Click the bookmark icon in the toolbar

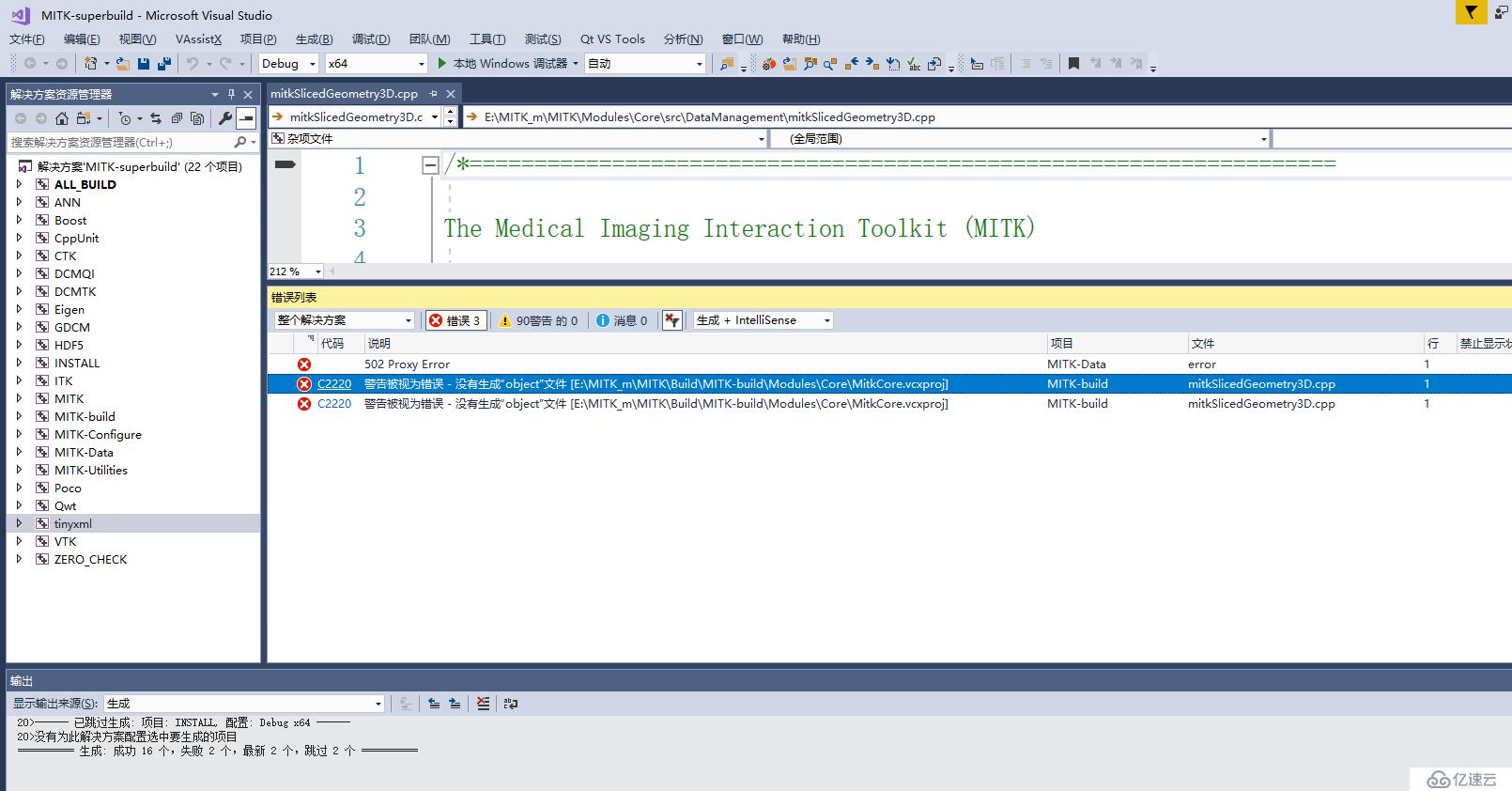1073,64
